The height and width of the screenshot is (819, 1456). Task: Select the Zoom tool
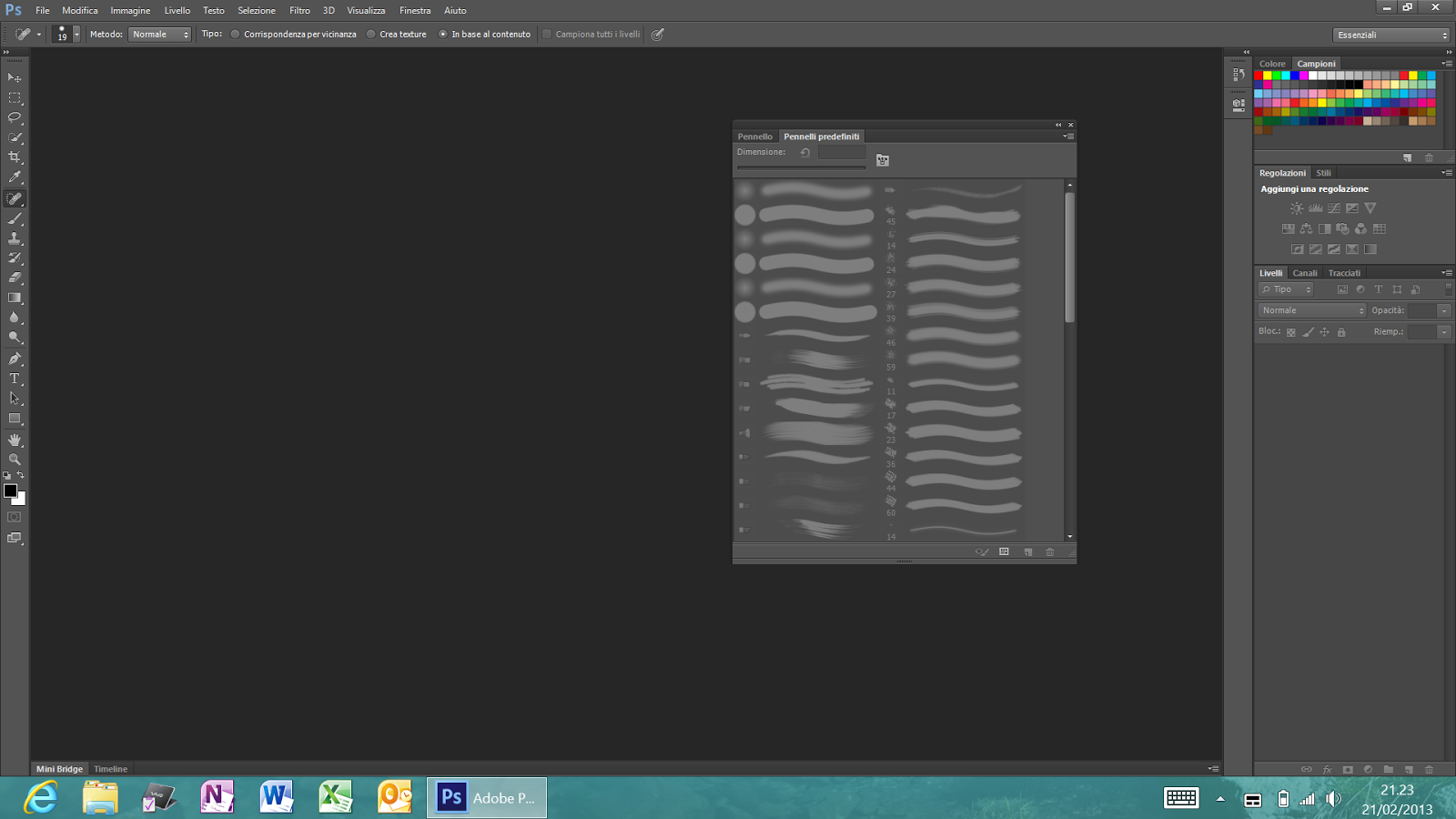point(15,460)
